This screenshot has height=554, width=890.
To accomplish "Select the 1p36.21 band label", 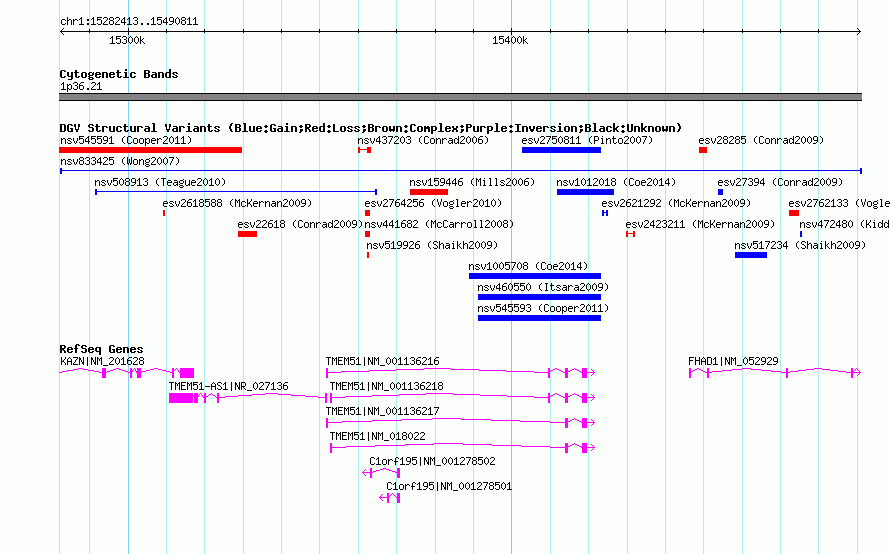I will coord(81,86).
